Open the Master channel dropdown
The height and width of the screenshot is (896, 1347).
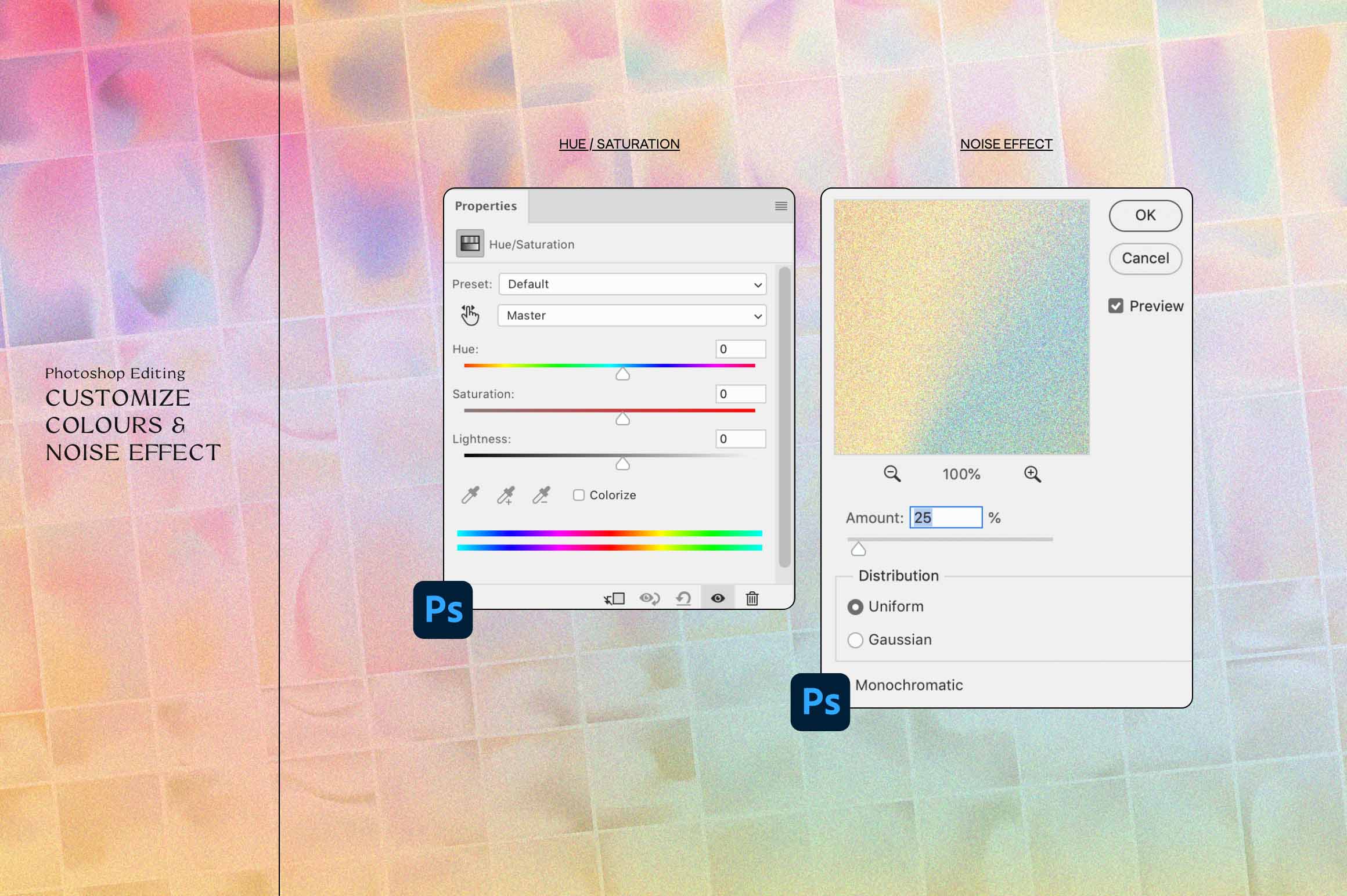(x=631, y=316)
